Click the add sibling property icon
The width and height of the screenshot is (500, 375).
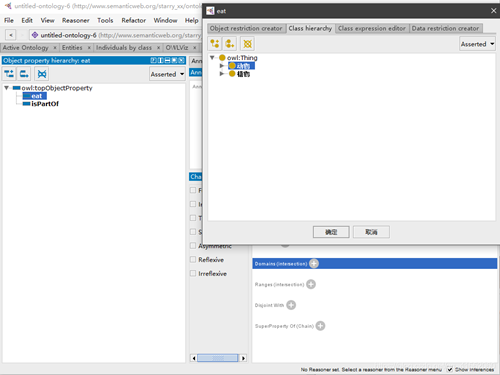tap(24, 74)
